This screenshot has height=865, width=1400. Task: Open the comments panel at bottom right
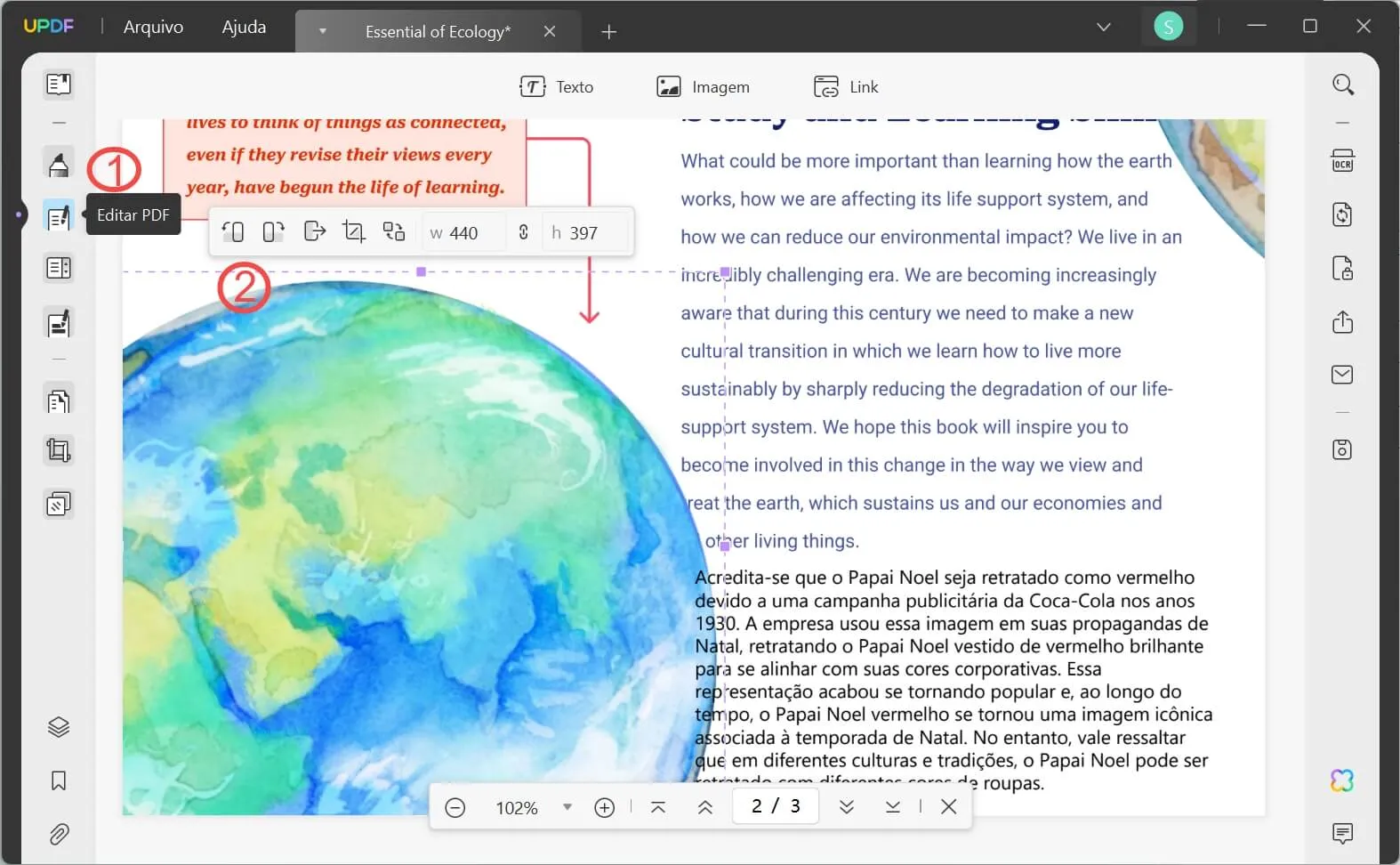1343,834
